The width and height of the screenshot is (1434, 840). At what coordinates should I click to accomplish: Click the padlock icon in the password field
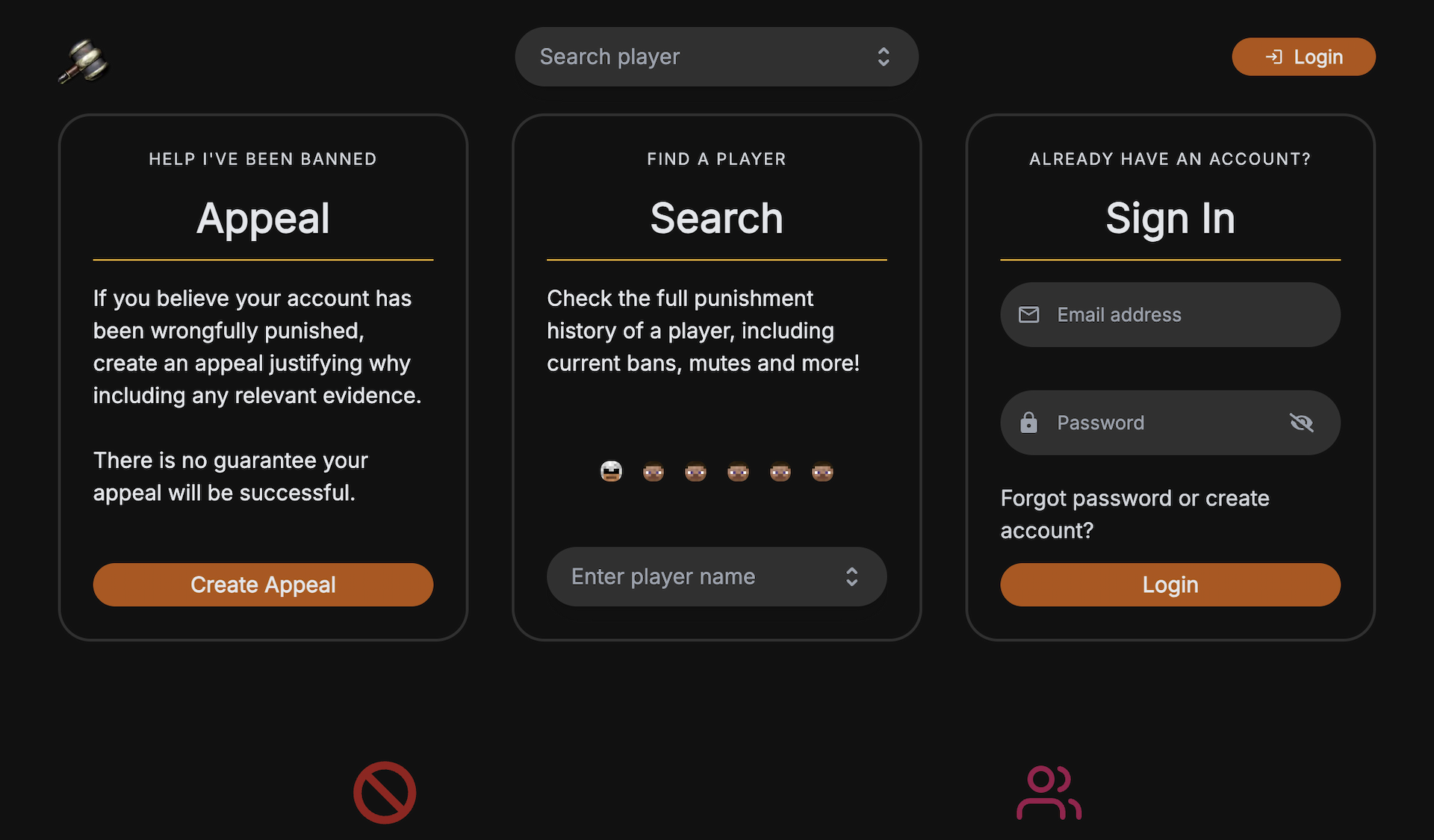1029,422
